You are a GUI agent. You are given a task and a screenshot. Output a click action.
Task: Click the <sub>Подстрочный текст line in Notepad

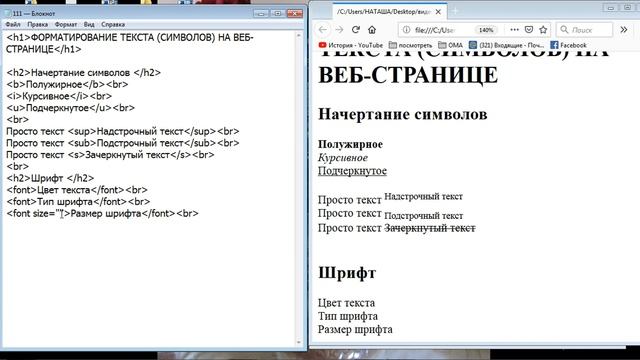pyautogui.click(x=123, y=143)
